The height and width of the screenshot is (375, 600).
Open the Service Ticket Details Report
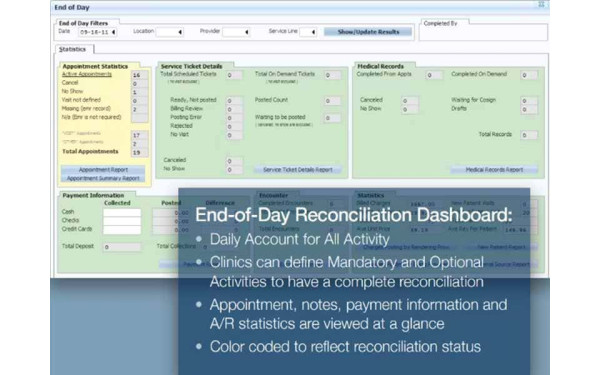tap(298, 170)
